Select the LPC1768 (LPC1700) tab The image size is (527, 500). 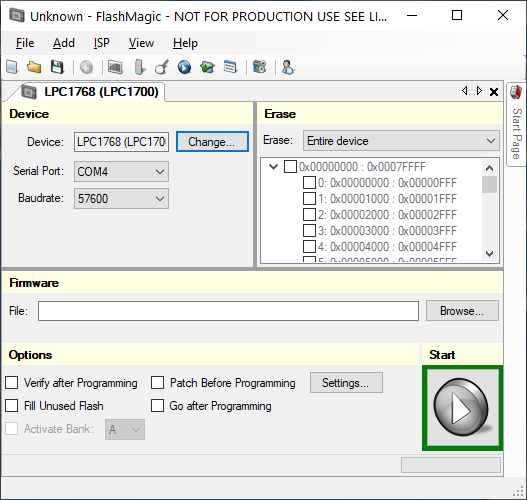click(90, 91)
